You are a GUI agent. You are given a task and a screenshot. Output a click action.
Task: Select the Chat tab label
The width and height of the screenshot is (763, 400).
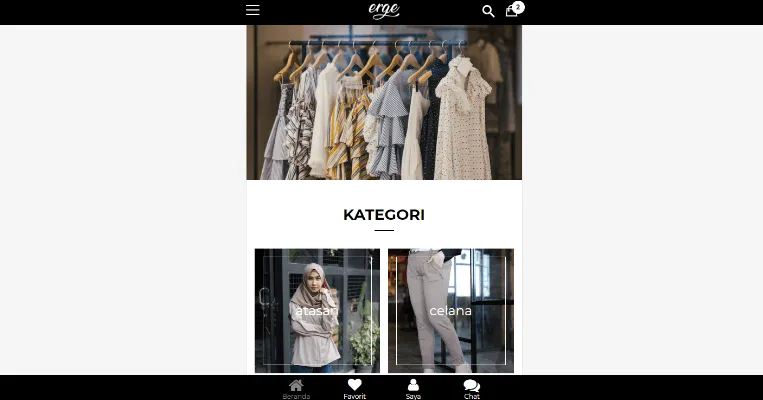[472, 396]
